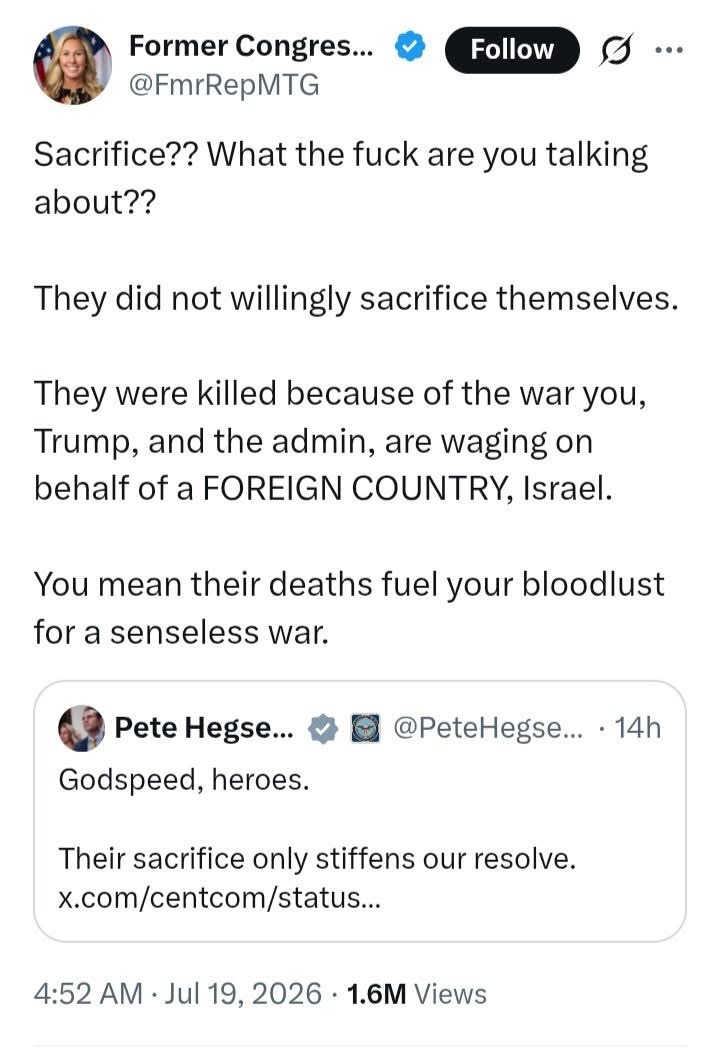Click the grey verified badge on quoted post
This screenshot has height=1048, width=720.
pyautogui.click(x=323, y=729)
